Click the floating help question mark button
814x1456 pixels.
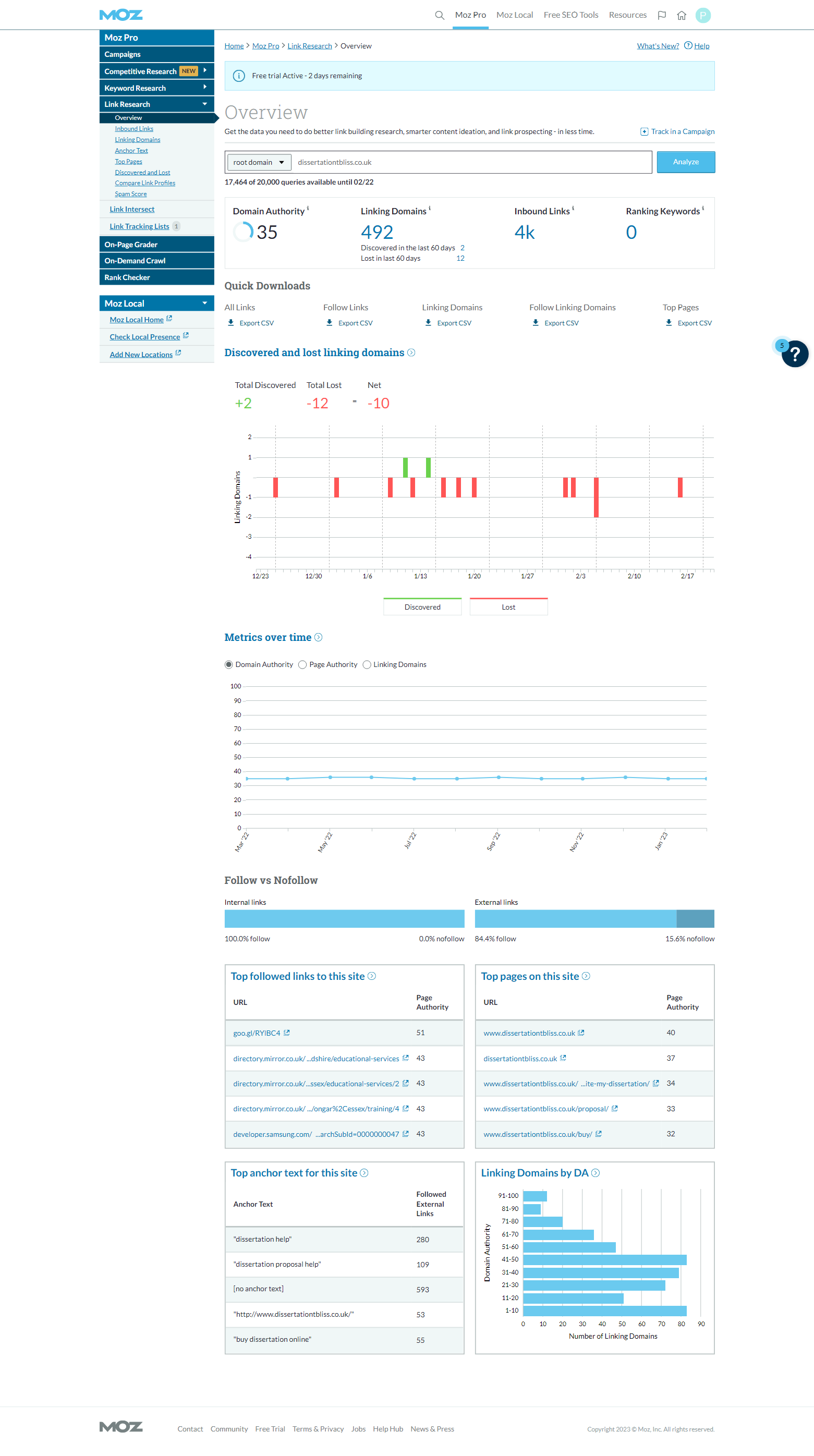tap(794, 354)
